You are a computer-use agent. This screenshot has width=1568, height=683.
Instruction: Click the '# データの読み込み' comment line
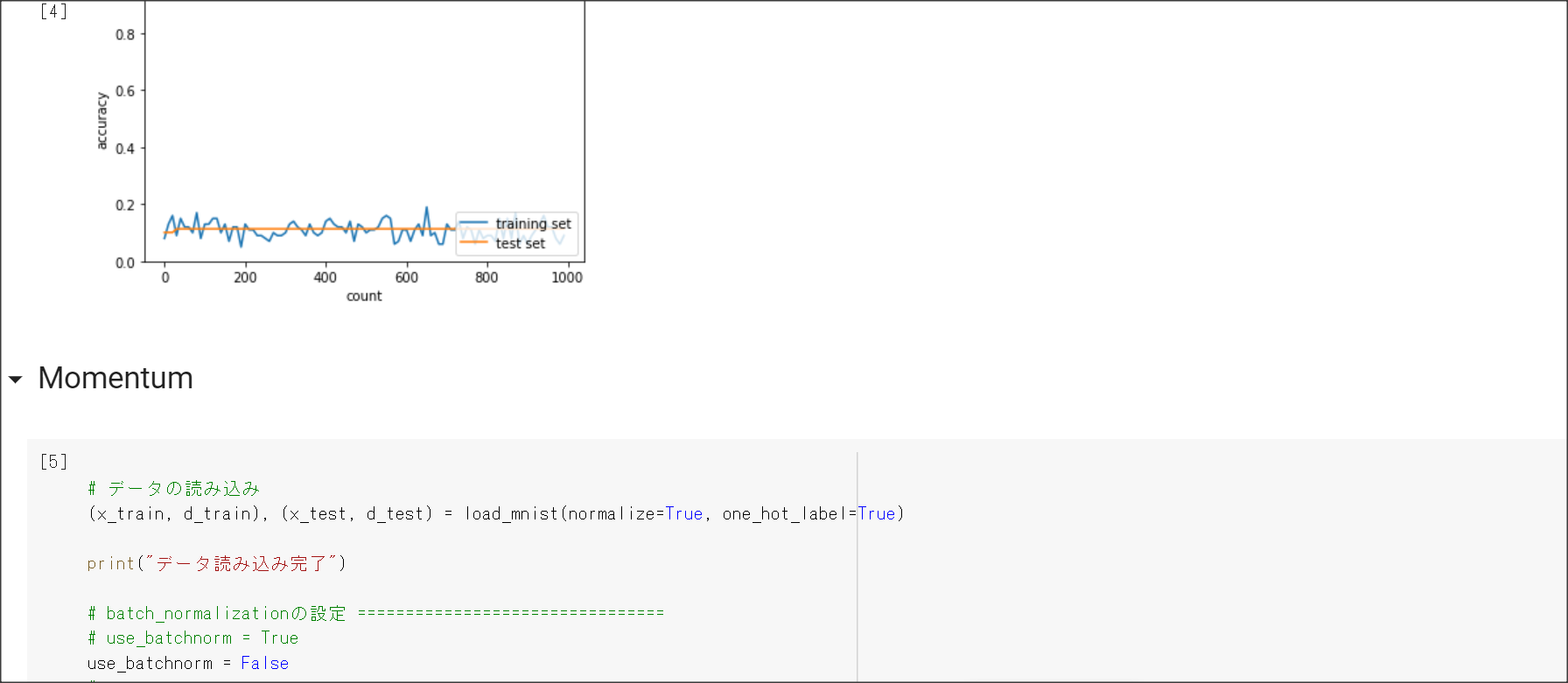pos(173,488)
